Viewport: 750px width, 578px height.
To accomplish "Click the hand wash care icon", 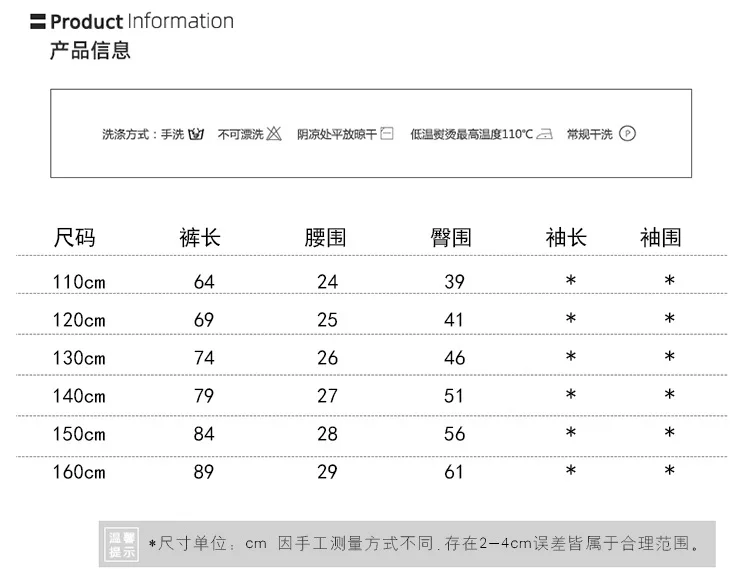I will 196,134.
